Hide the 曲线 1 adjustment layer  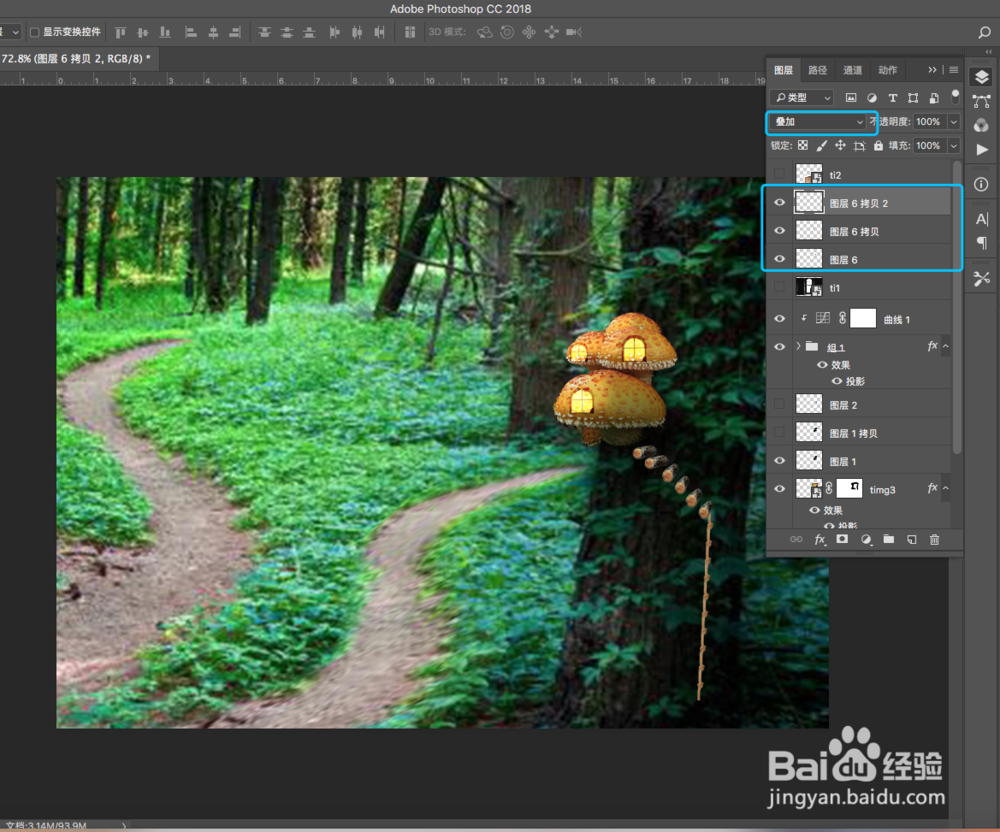click(779, 318)
